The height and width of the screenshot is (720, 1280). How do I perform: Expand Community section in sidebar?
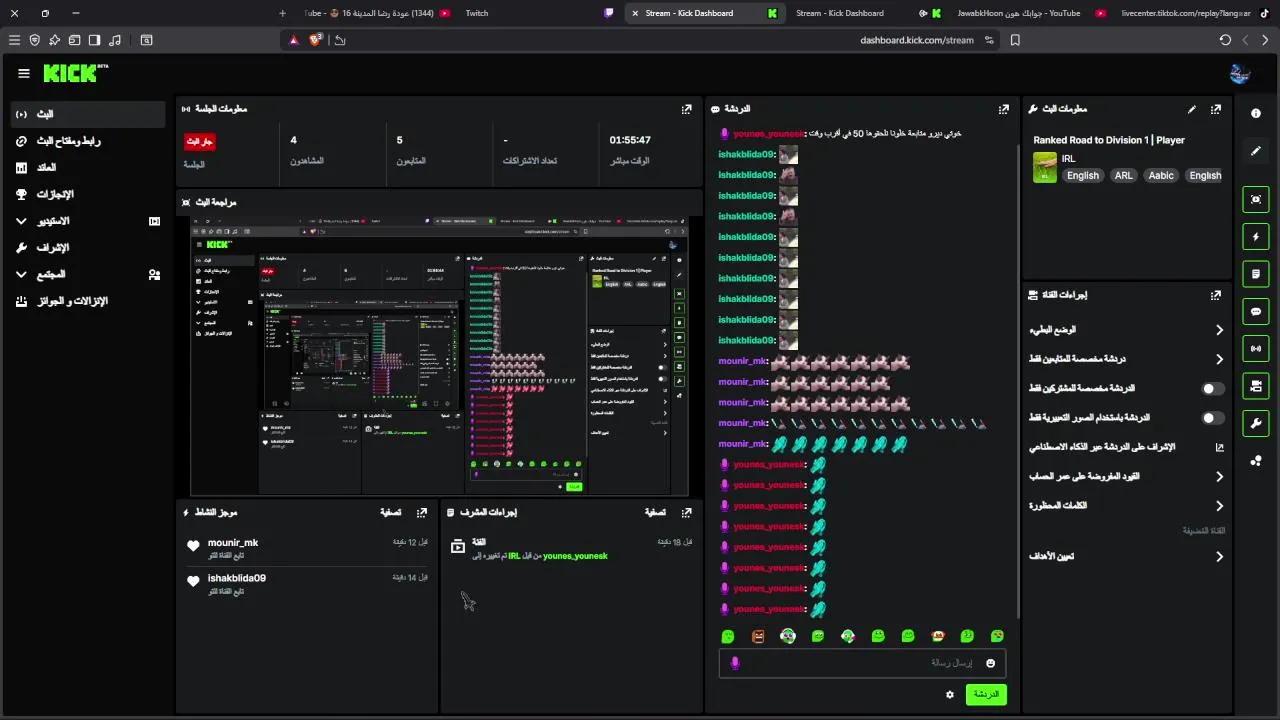(x=88, y=274)
